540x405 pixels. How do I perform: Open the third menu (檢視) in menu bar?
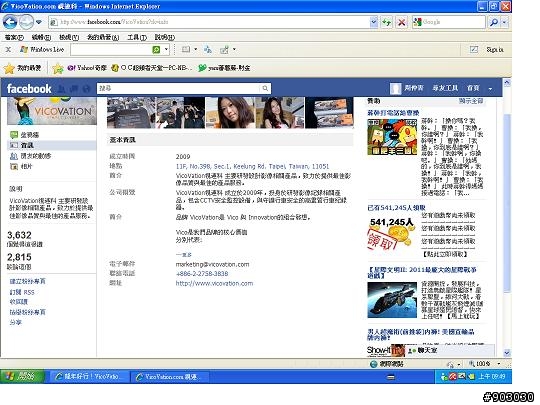click(x=69, y=37)
